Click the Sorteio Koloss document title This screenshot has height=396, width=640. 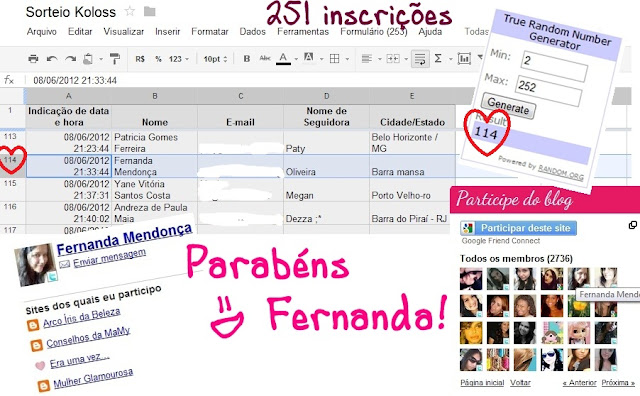coord(71,12)
